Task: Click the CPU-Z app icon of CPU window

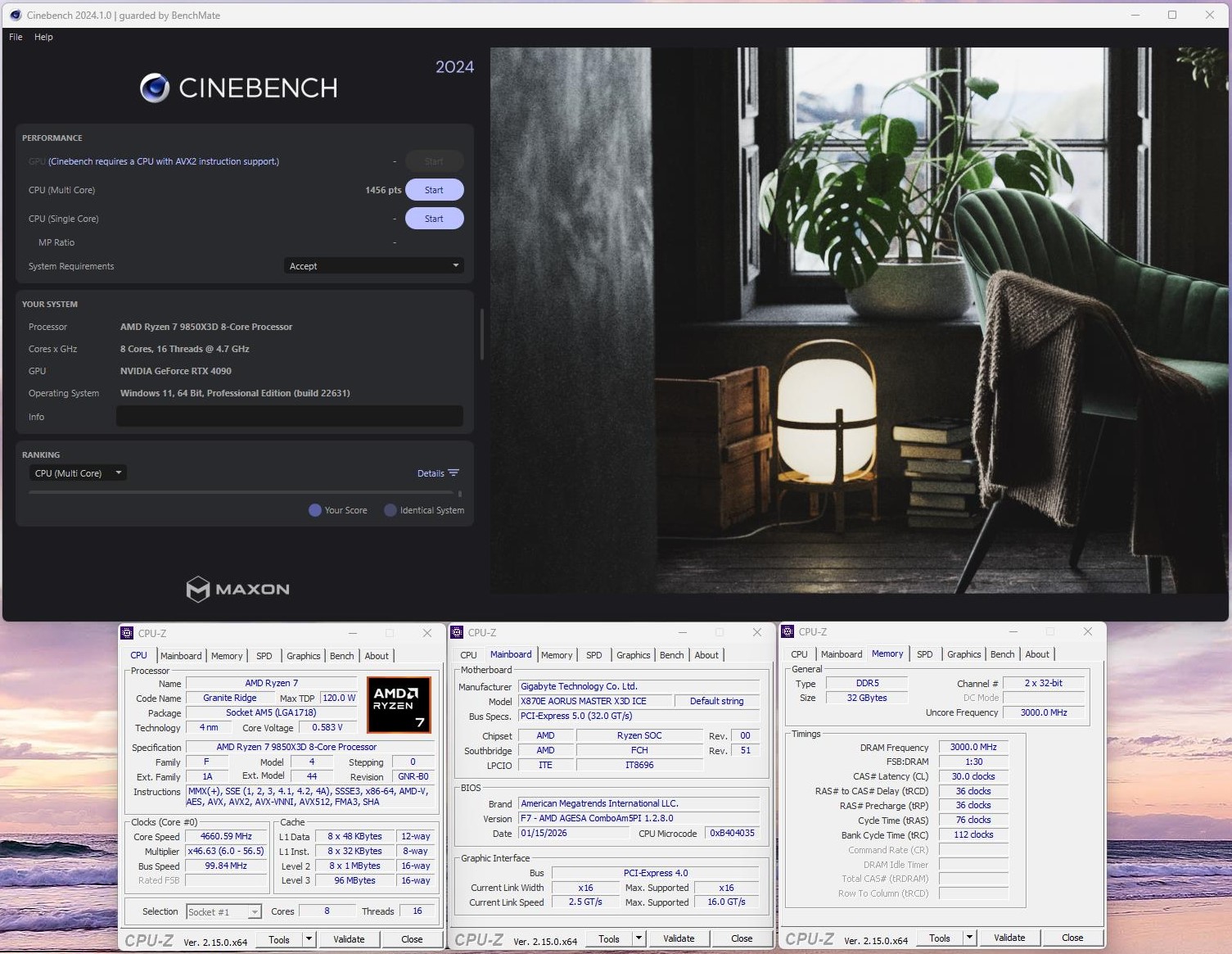Action: click(x=127, y=633)
